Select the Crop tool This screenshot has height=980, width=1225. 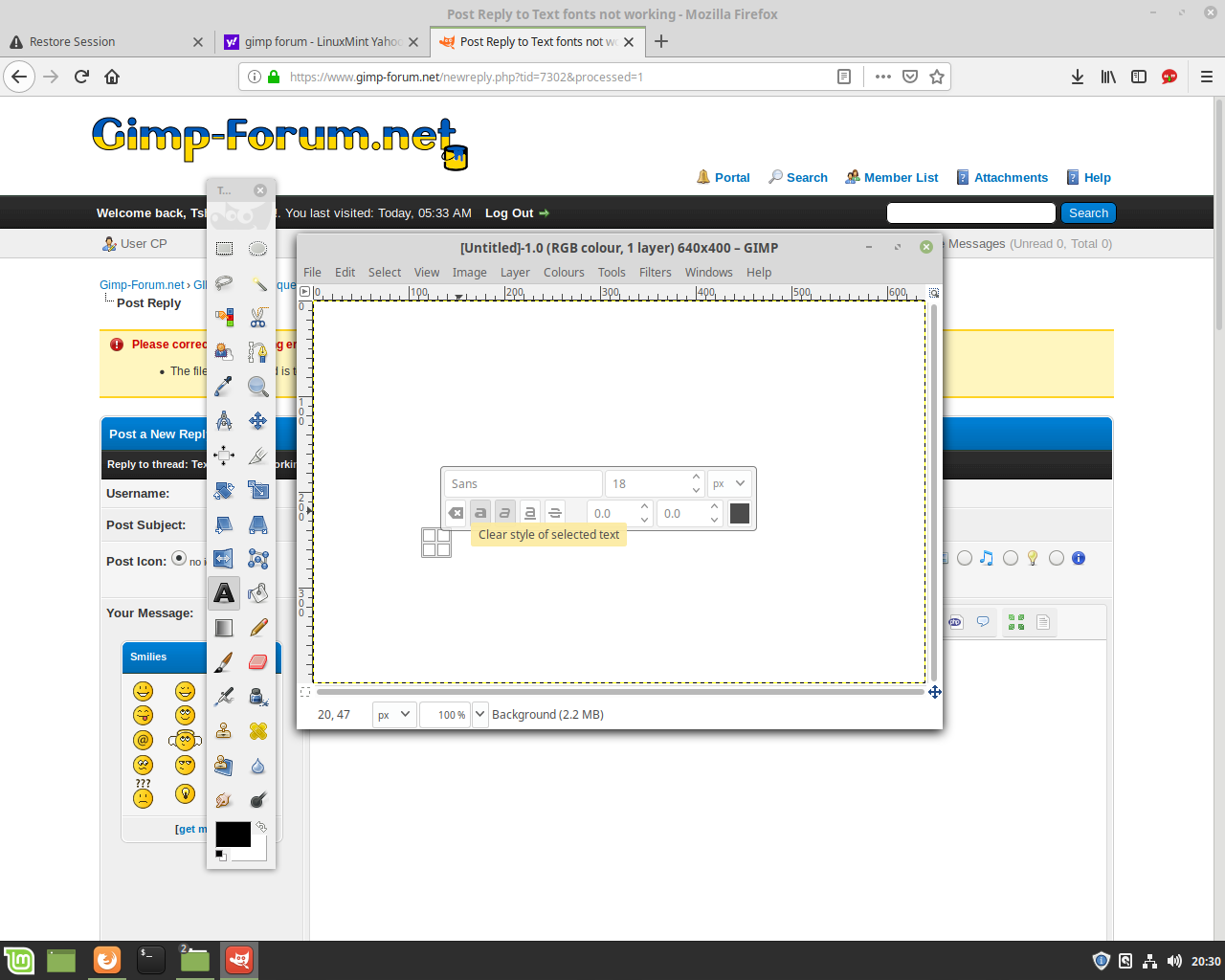pyautogui.click(x=258, y=456)
